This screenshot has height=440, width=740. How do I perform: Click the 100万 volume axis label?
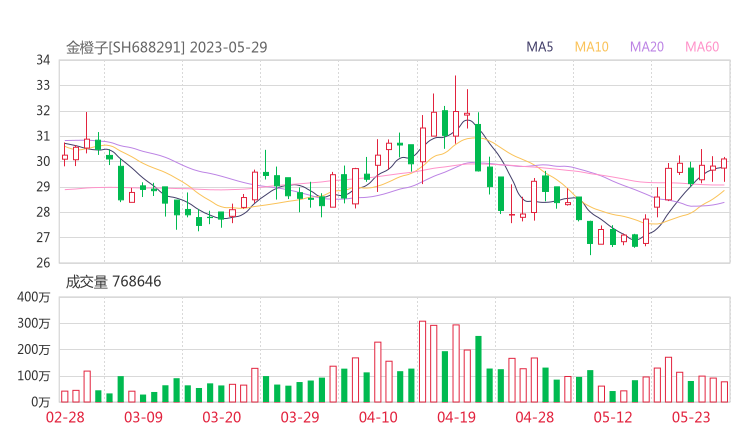34,376
